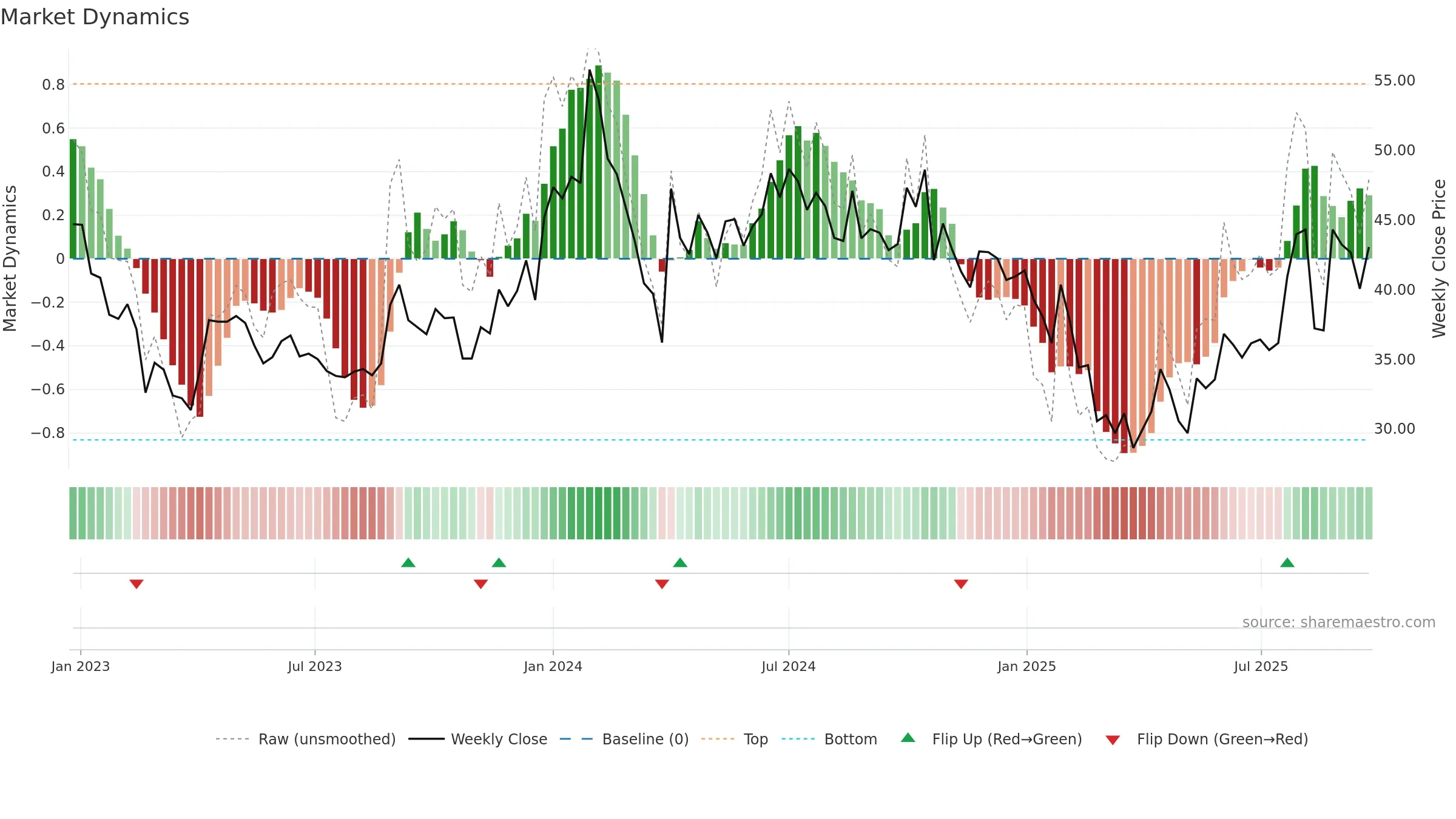The width and height of the screenshot is (1456, 819).
Task: Click the Top legend entry
Action: coord(734,739)
